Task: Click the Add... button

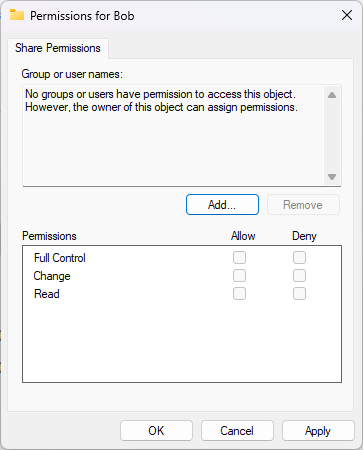Action: [x=222, y=205]
